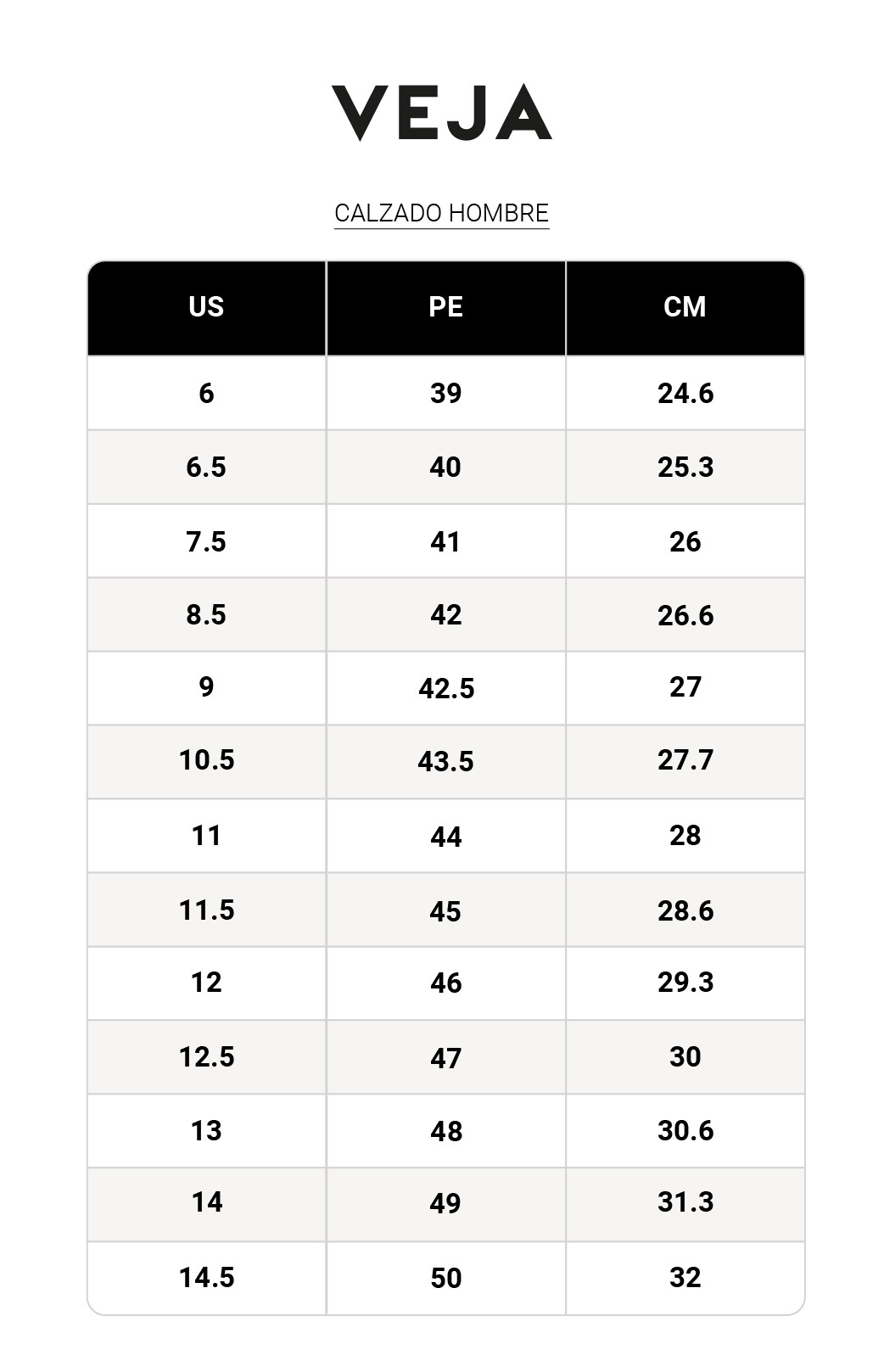Click PE size 50 cell
This screenshot has height=1372, width=884.
445,1278
